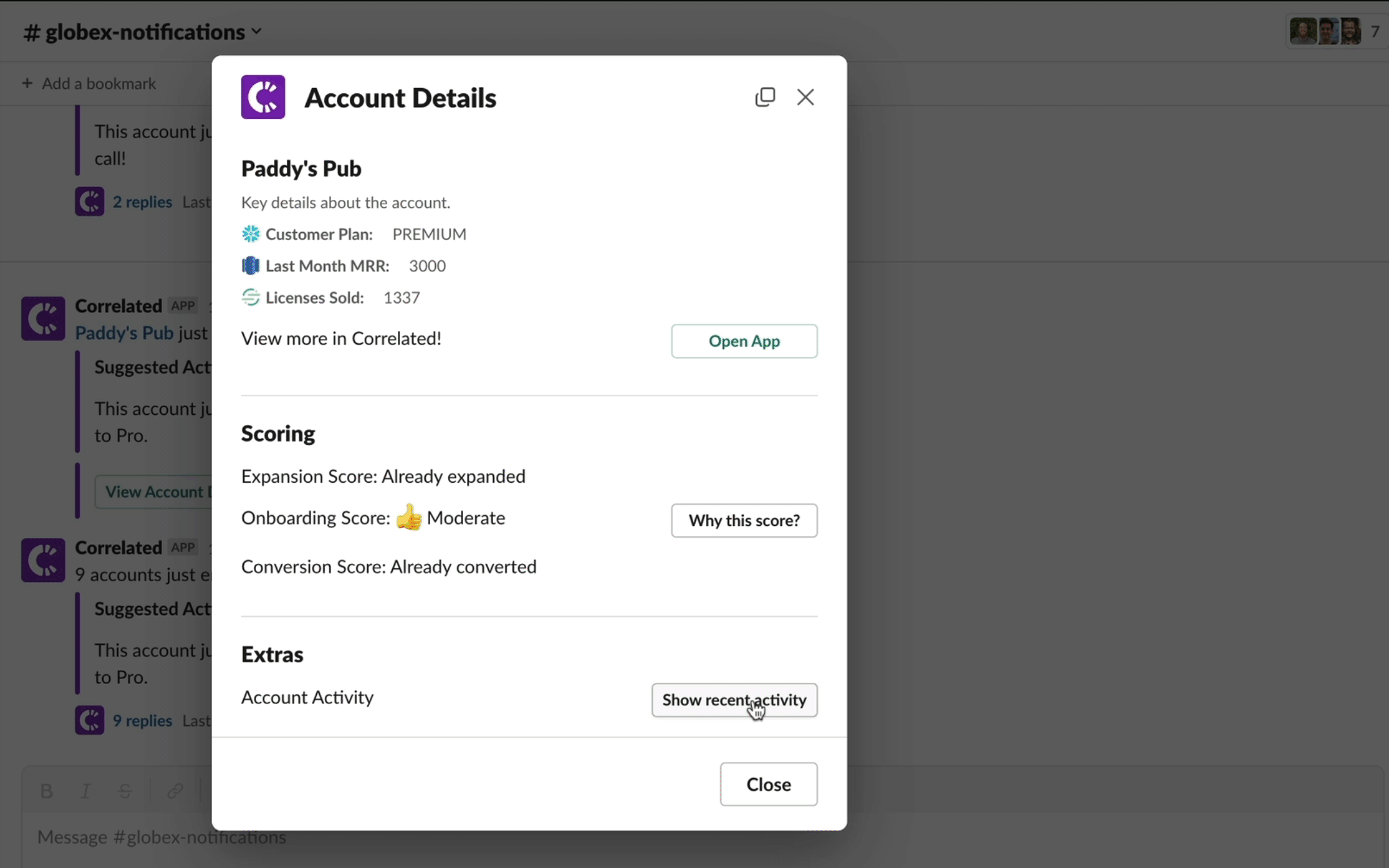Viewport: 1389px width, 868px height.
Task: Click the Expansion Score: Already expanded text
Action: [383, 476]
